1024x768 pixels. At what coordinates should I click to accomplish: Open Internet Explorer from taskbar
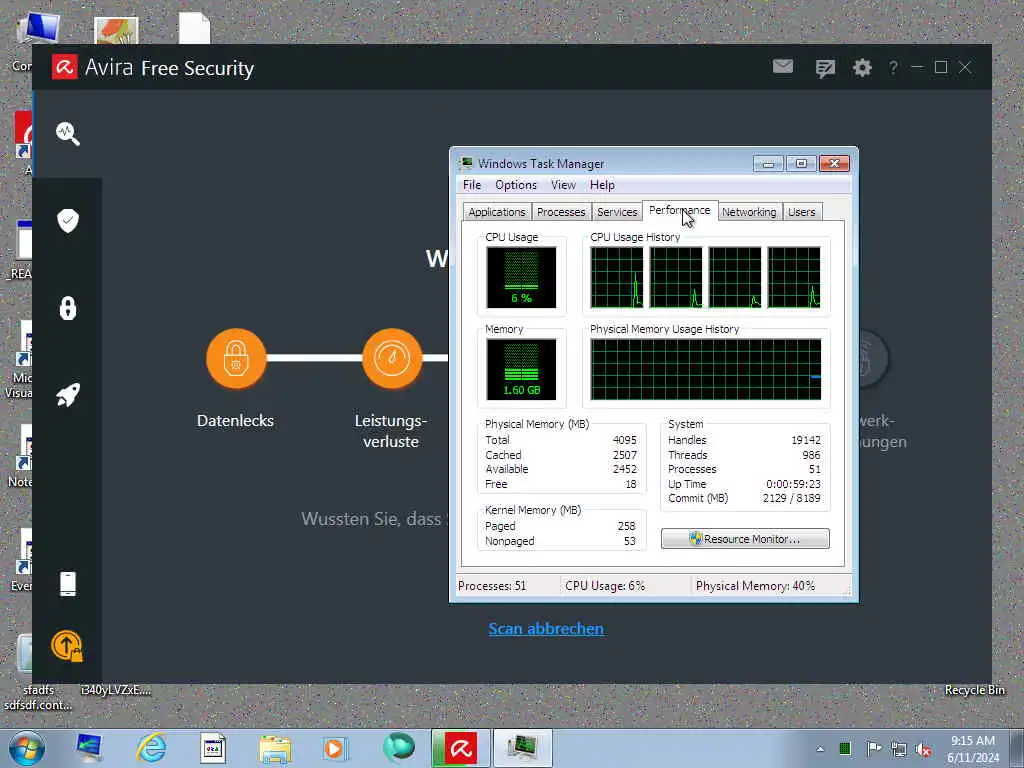coord(151,748)
